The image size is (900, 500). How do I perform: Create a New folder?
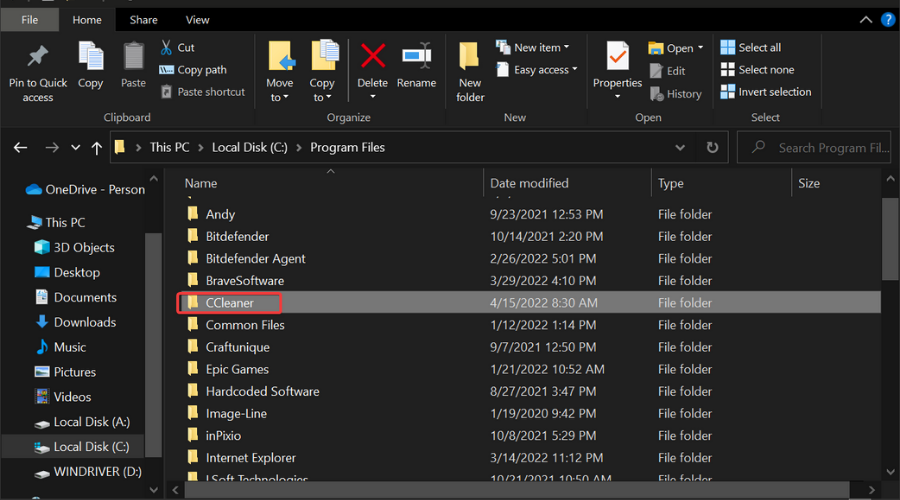click(x=470, y=72)
